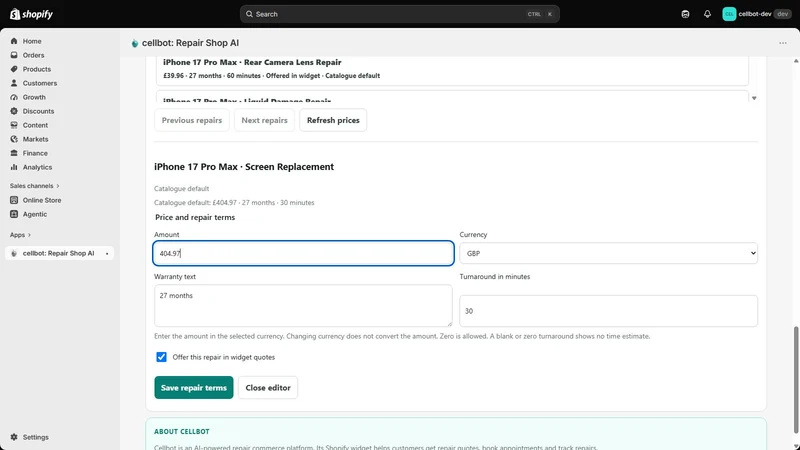Viewport: 800px width, 450px height.
Task: Click Settings gear icon
Action: click(14, 437)
